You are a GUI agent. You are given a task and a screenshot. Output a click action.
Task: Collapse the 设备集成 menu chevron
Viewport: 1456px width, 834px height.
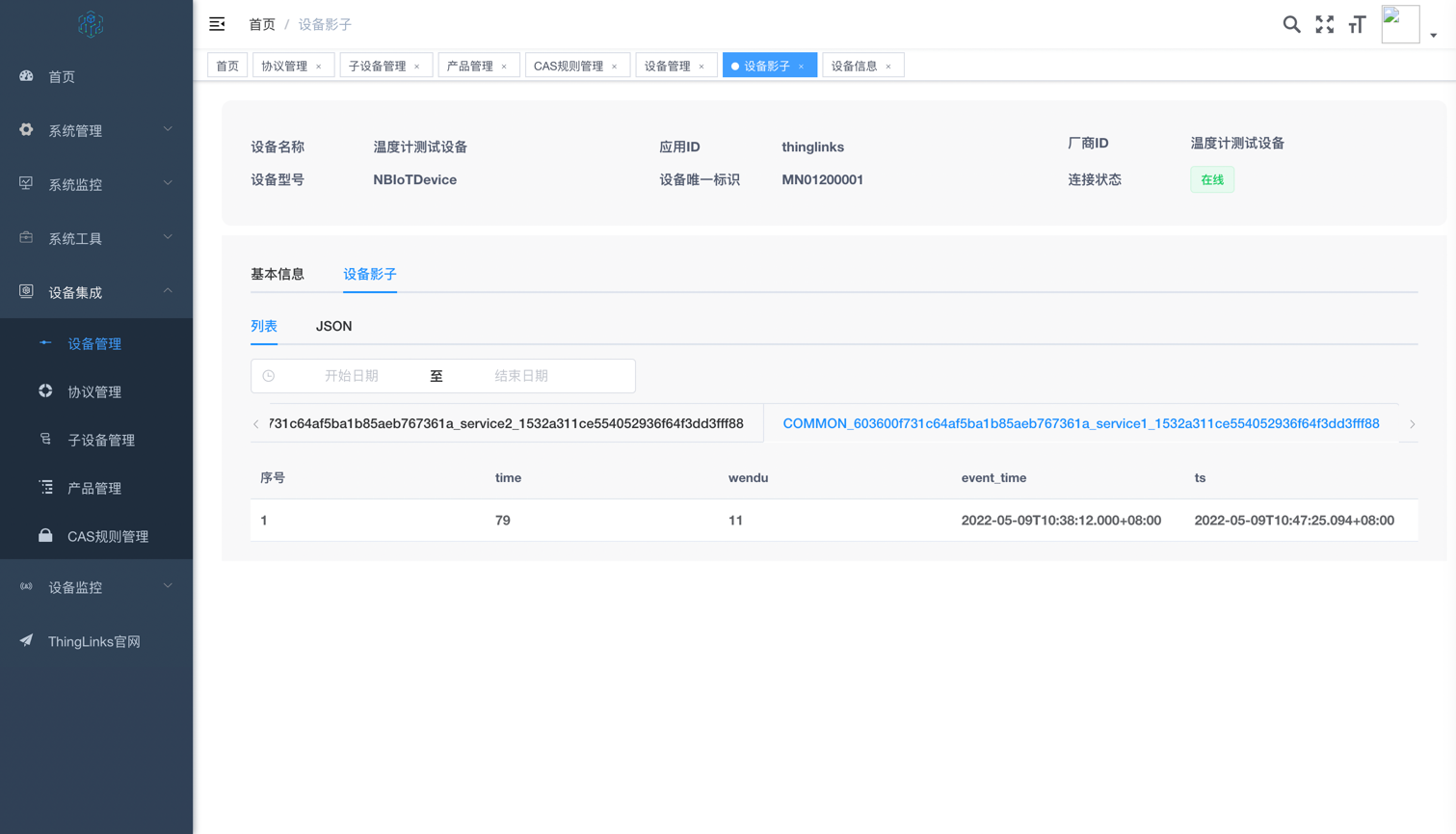tap(168, 291)
